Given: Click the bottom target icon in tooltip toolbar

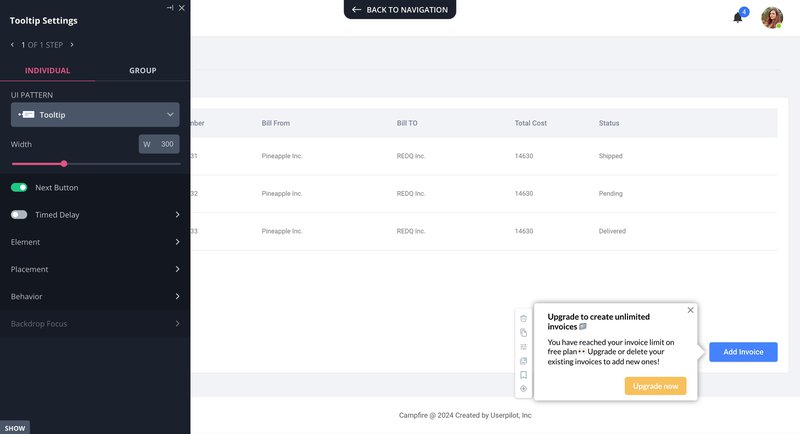Looking at the screenshot, I should [x=523, y=388].
